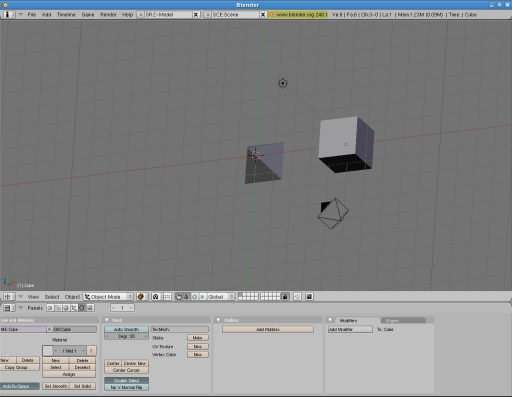
Task: Click the Set Solid button
Action: coord(82,386)
